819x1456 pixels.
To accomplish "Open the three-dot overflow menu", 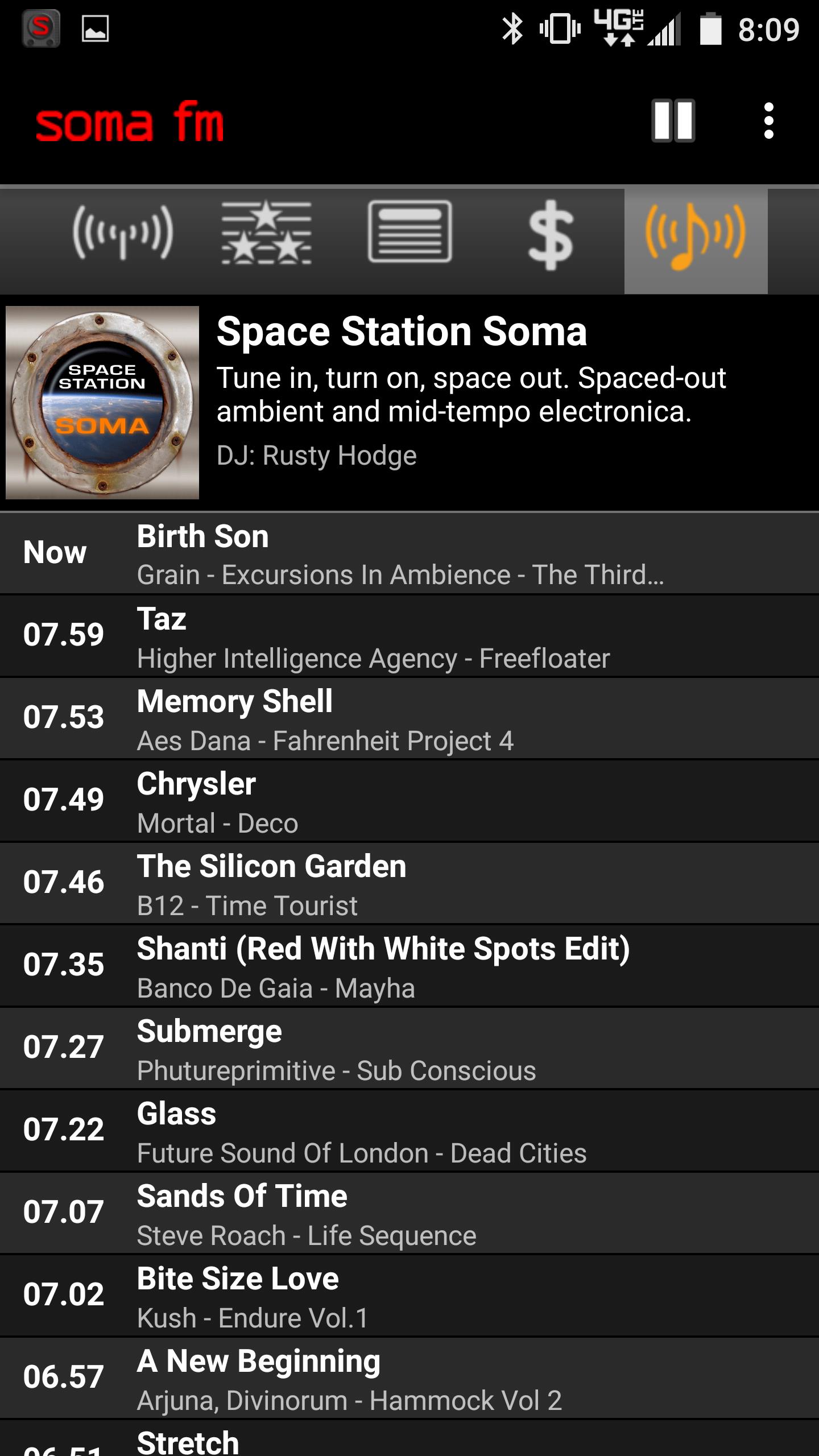I will pyautogui.click(x=768, y=121).
